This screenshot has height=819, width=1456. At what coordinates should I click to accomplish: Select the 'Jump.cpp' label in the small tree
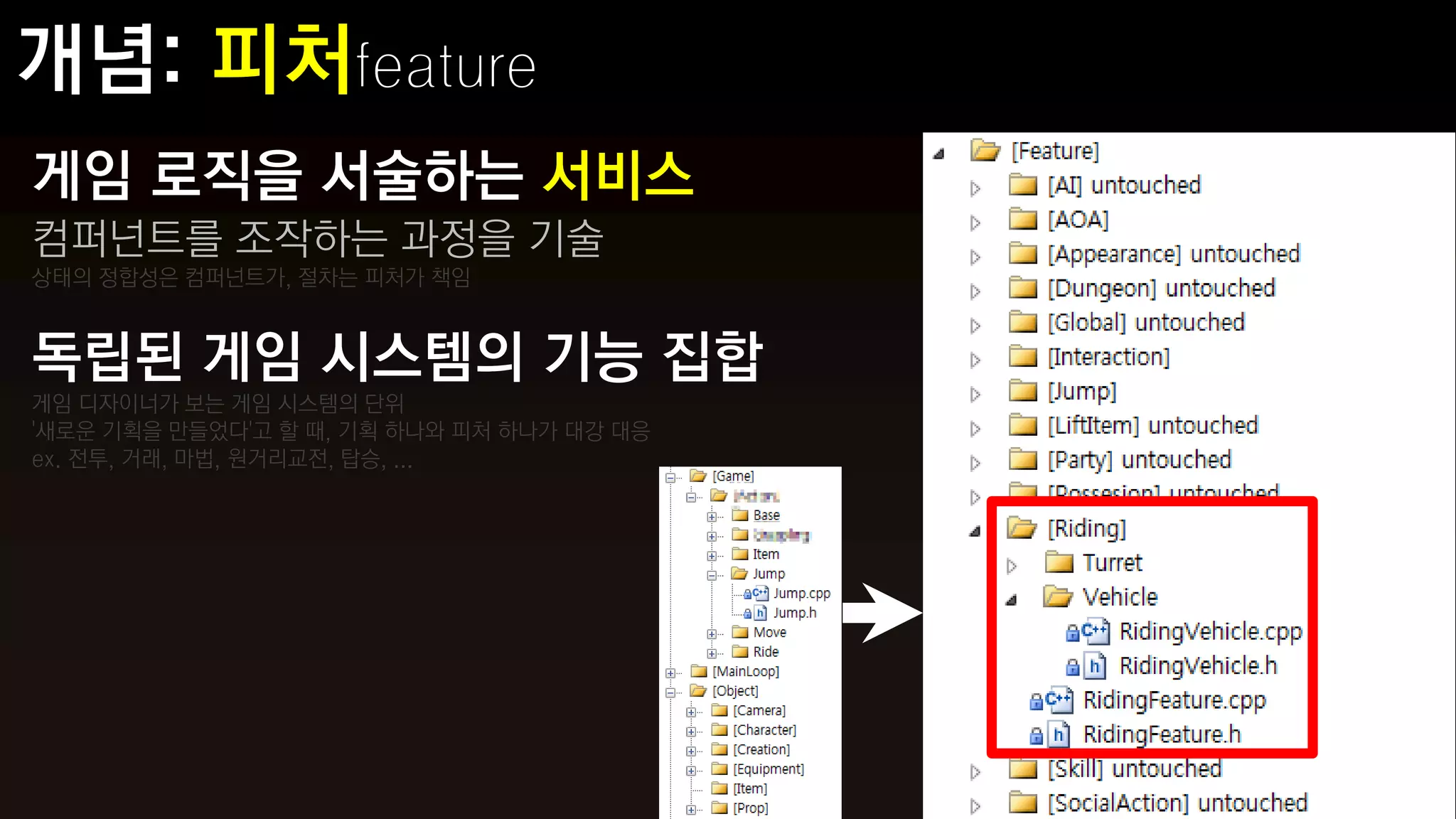pyautogui.click(x=801, y=593)
